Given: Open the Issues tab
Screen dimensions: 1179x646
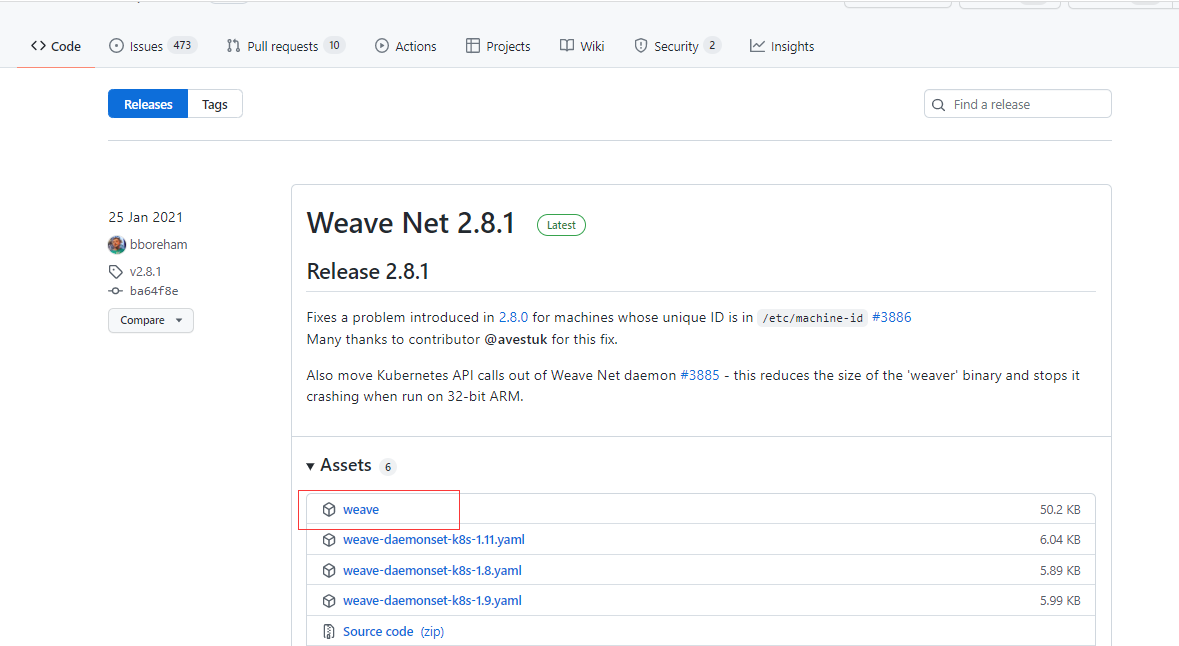Looking at the screenshot, I should (x=153, y=46).
